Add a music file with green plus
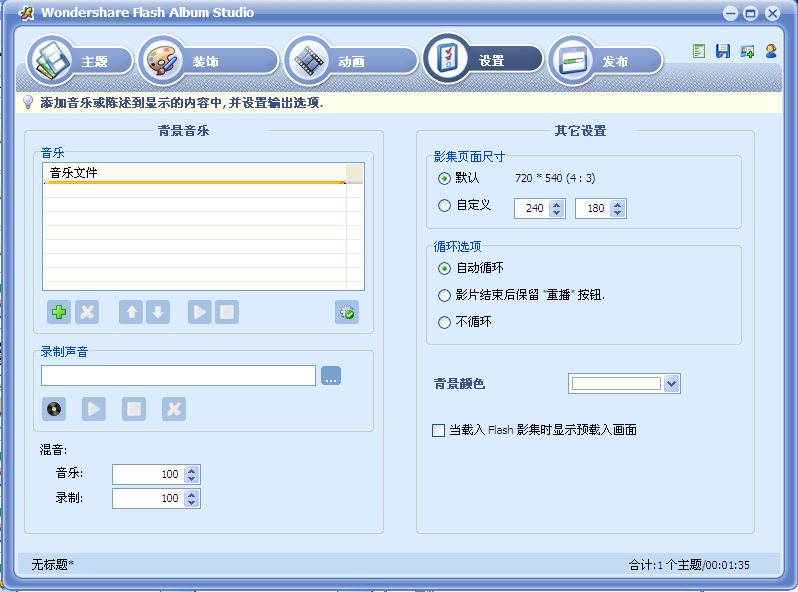798x592 pixels. click(x=59, y=312)
